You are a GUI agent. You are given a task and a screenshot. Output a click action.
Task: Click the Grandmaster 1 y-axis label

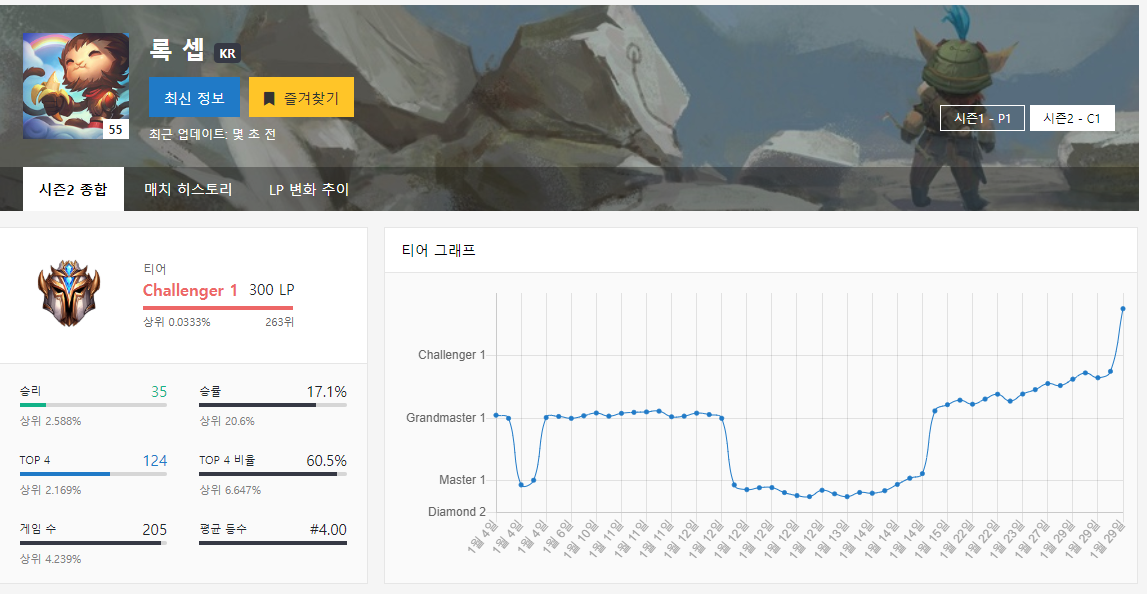coord(445,418)
